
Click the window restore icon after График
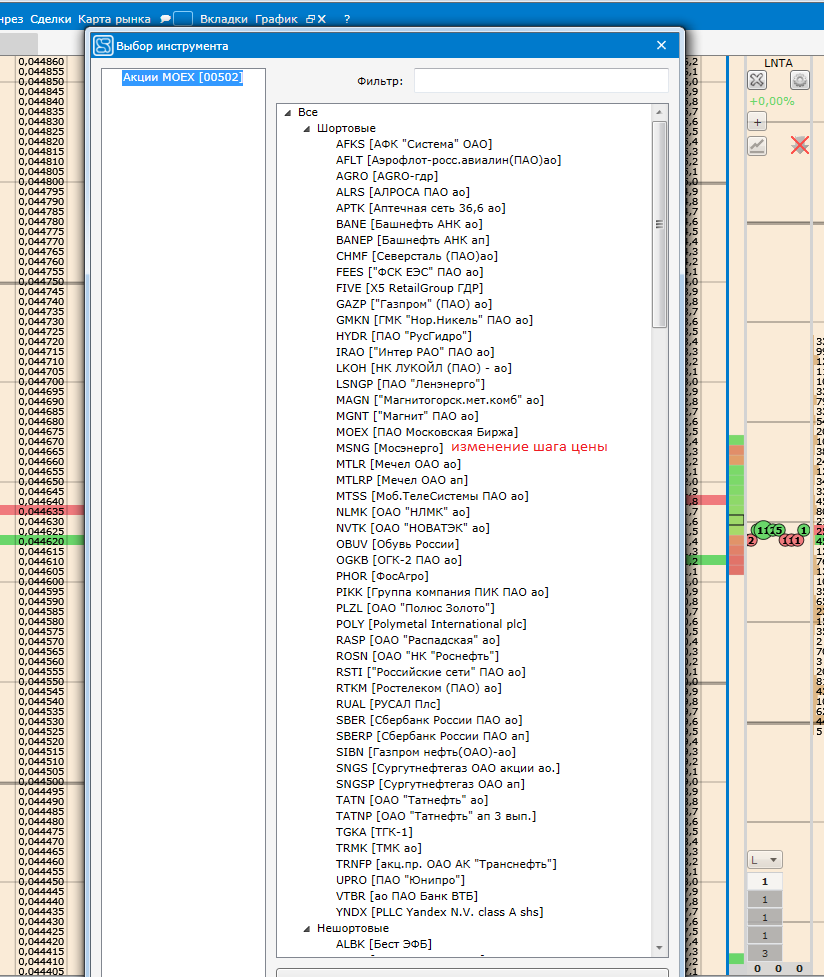(310, 19)
